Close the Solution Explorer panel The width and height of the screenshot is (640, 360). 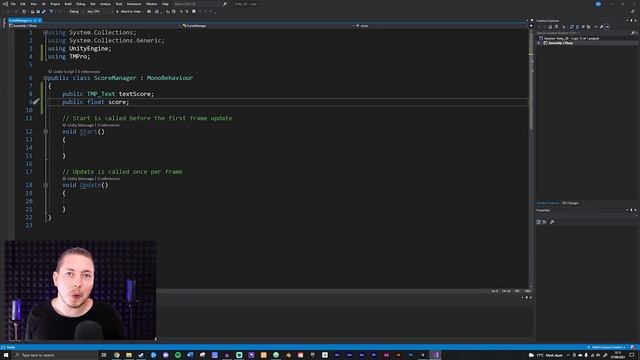[x=636, y=20]
